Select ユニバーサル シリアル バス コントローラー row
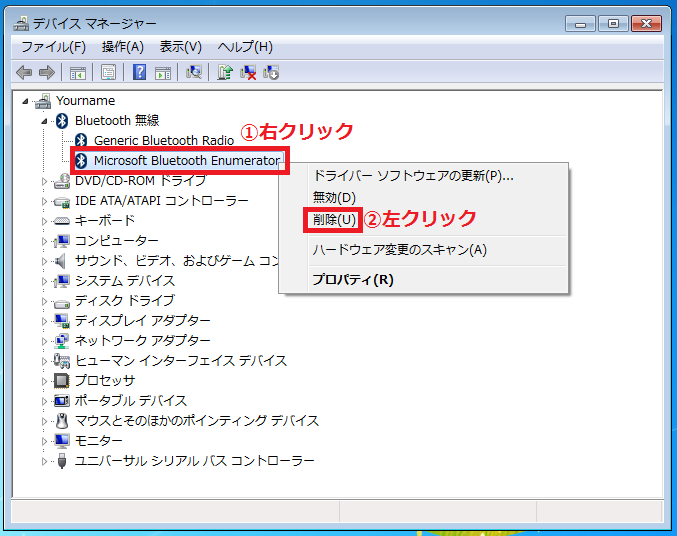This screenshot has width=677, height=536. pyautogui.click(x=194, y=461)
